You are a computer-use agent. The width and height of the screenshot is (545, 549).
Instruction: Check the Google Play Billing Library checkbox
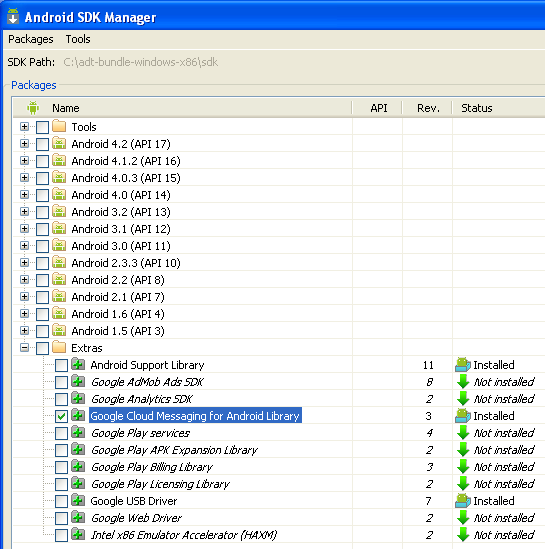click(61, 467)
